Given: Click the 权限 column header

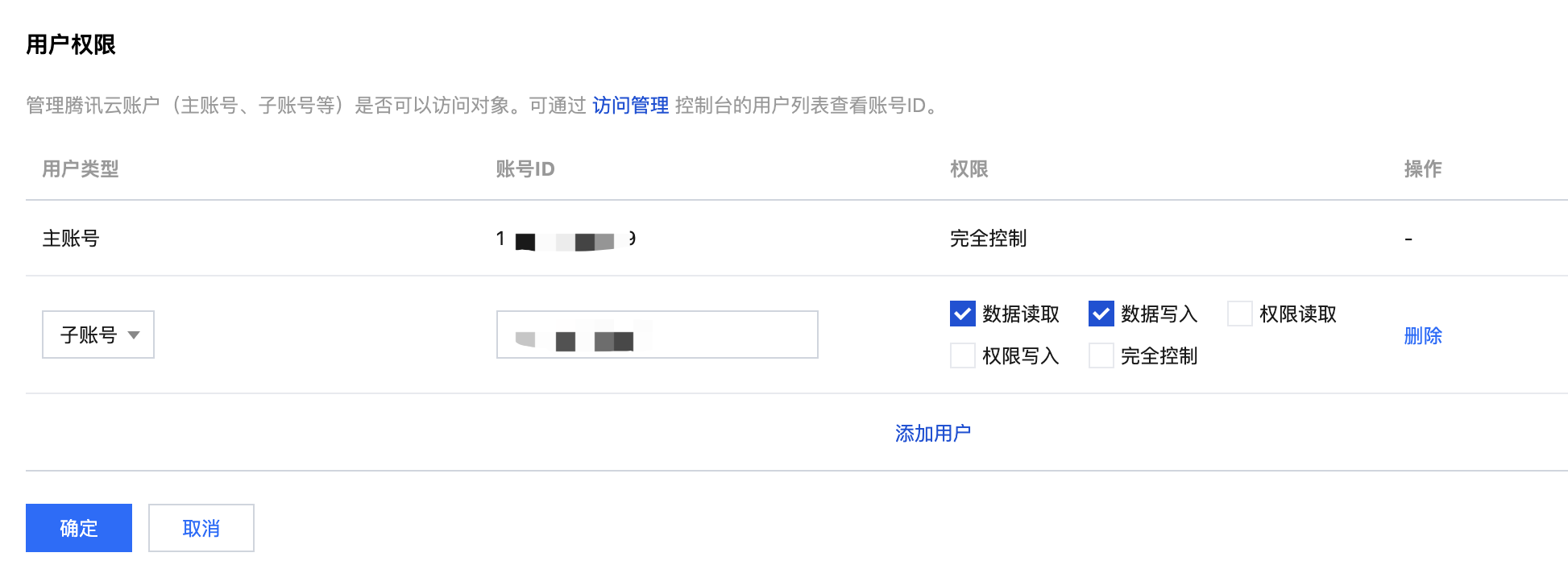Looking at the screenshot, I should [969, 169].
